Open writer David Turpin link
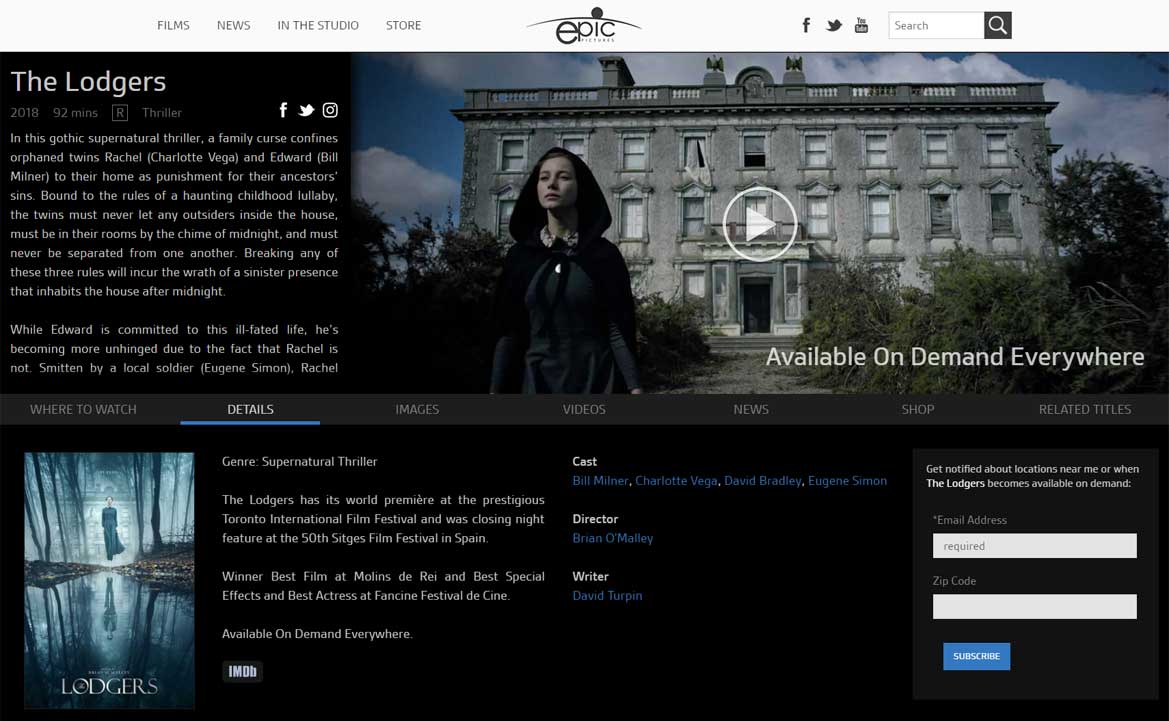 (x=608, y=596)
